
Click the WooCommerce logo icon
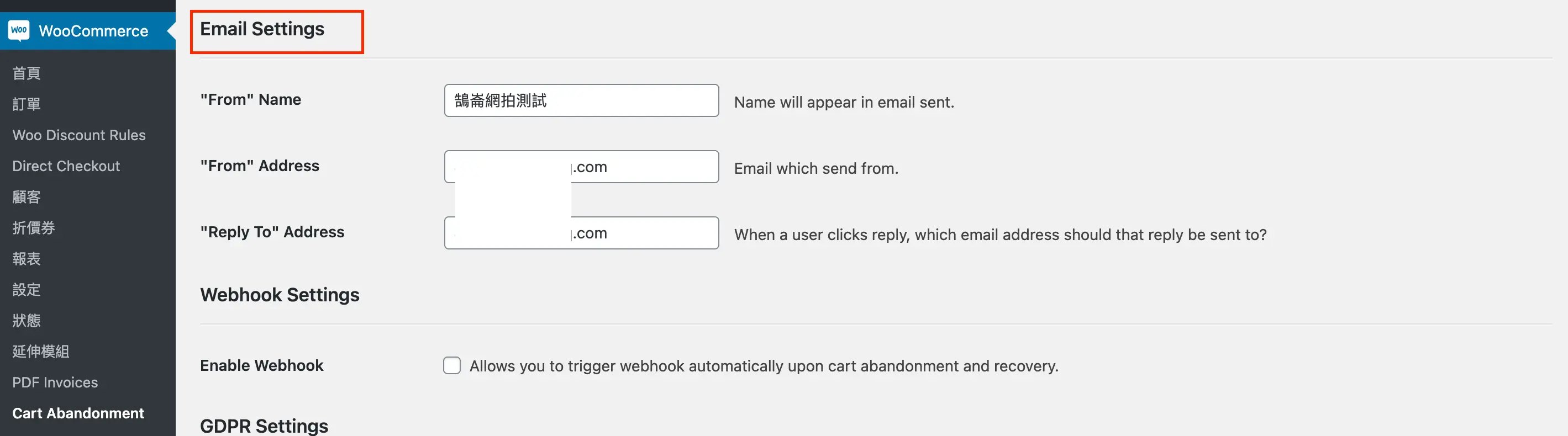tap(19, 30)
